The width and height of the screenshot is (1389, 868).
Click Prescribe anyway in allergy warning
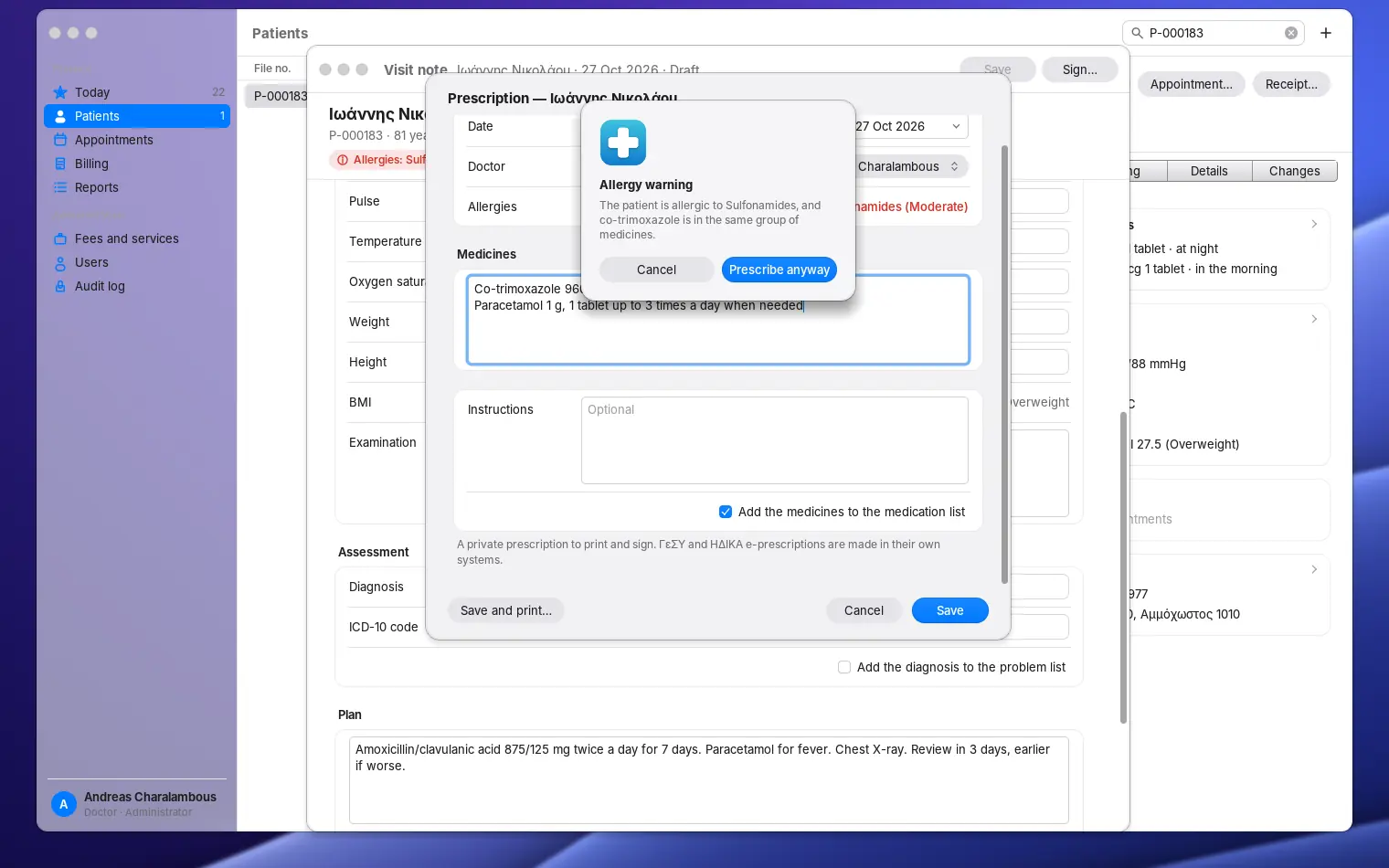pyautogui.click(x=779, y=270)
